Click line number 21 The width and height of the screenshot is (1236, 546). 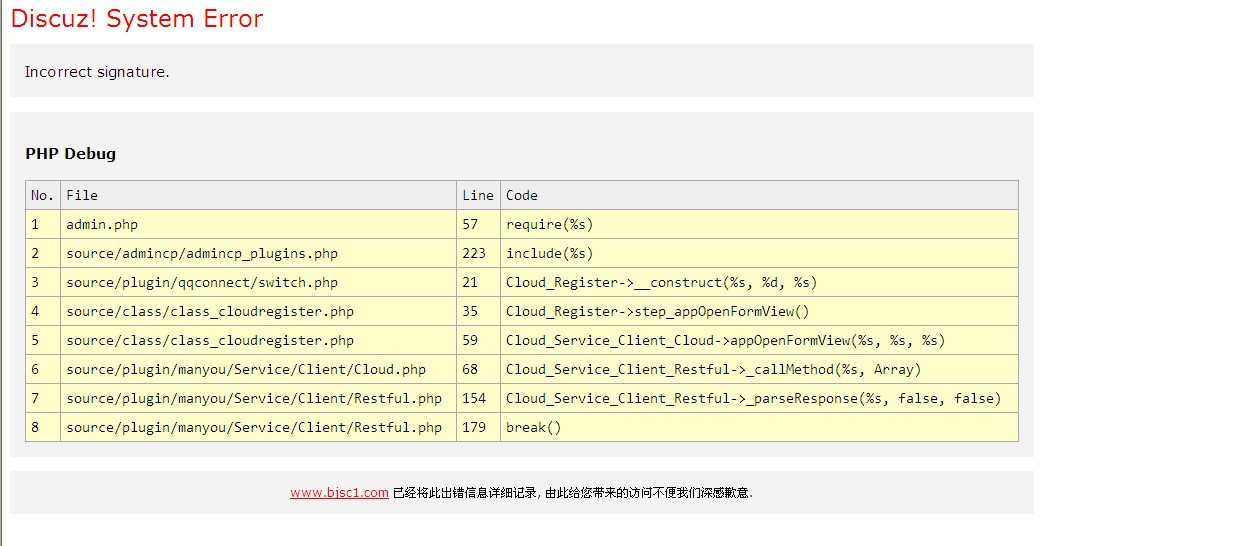coord(478,282)
